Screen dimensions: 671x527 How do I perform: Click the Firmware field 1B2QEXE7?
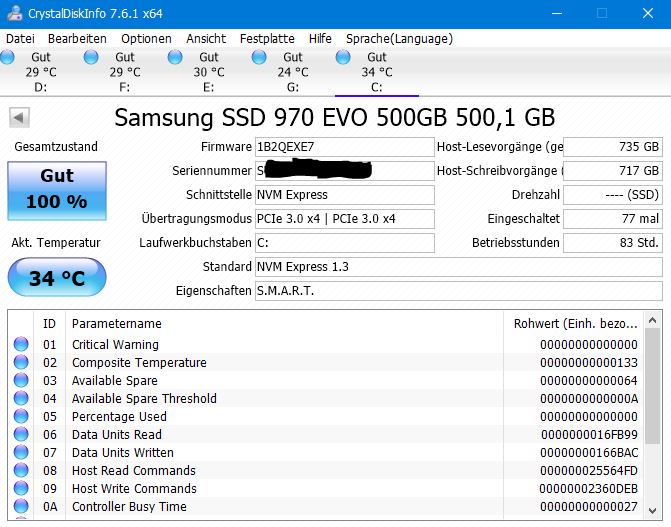coord(344,147)
